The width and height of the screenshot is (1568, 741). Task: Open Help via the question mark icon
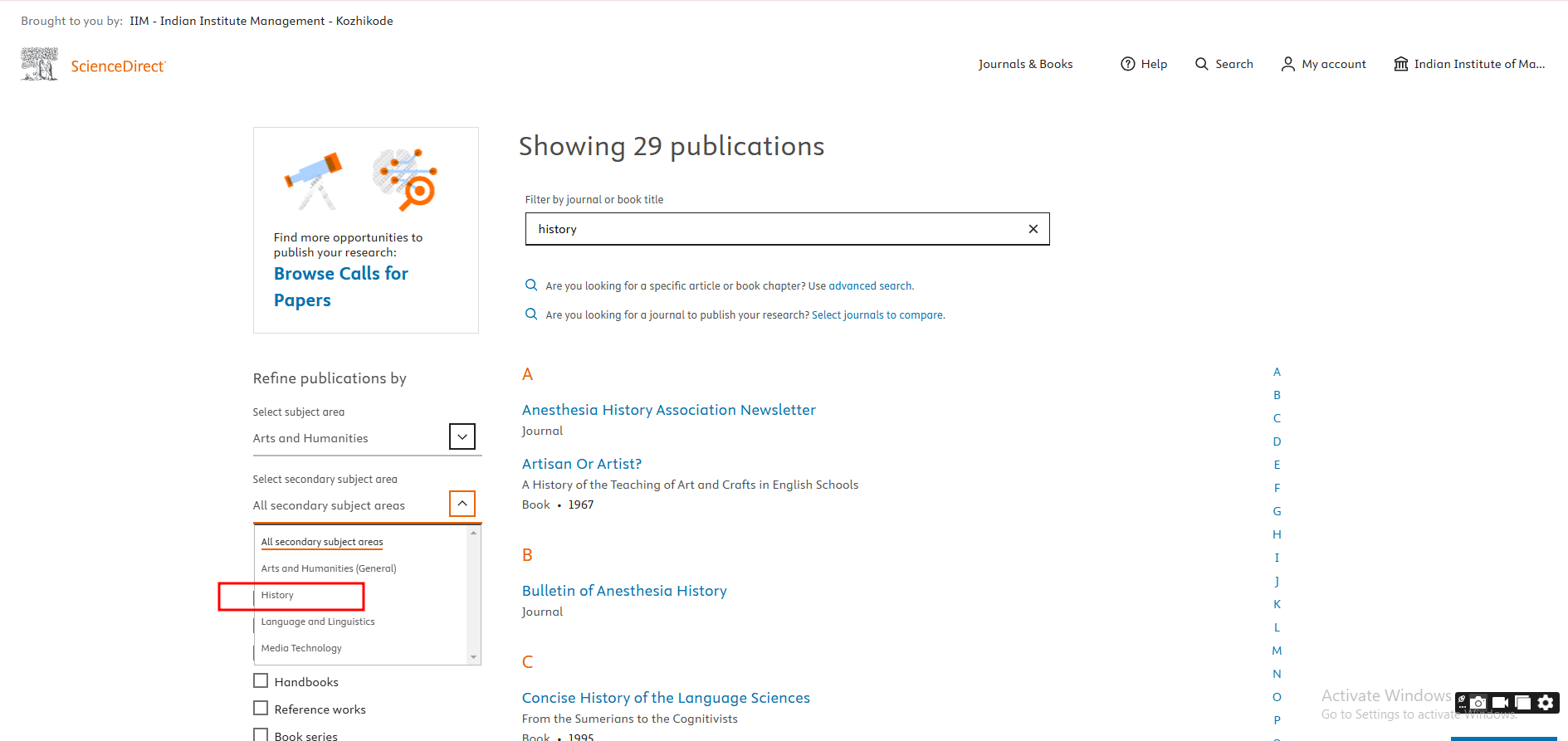pos(1127,64)
